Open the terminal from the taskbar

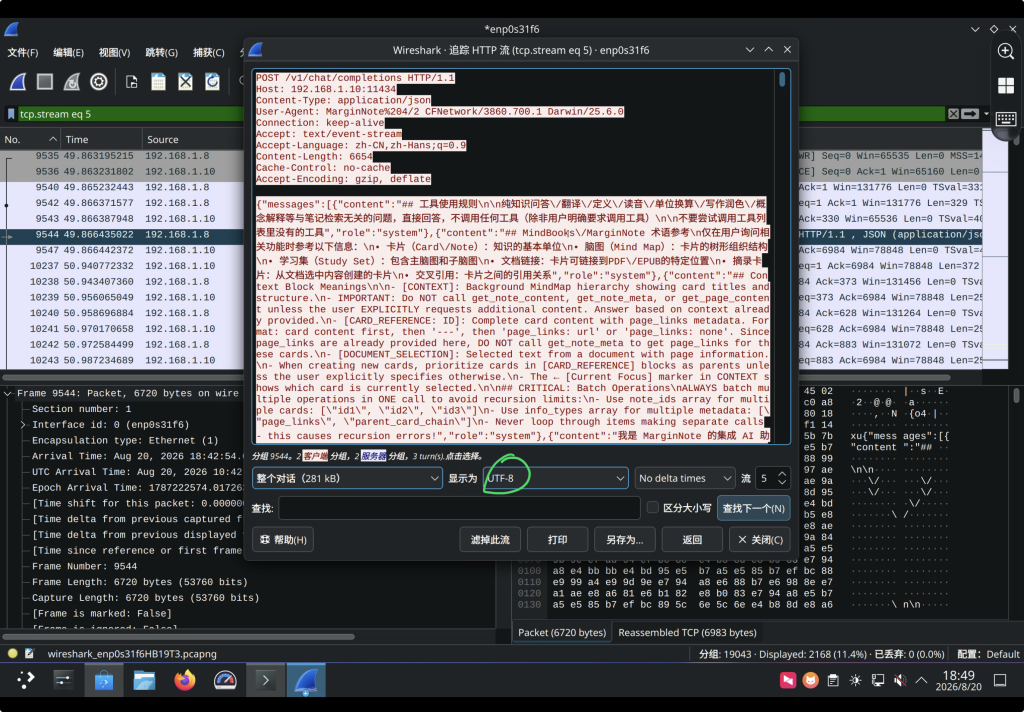point(265,681)
